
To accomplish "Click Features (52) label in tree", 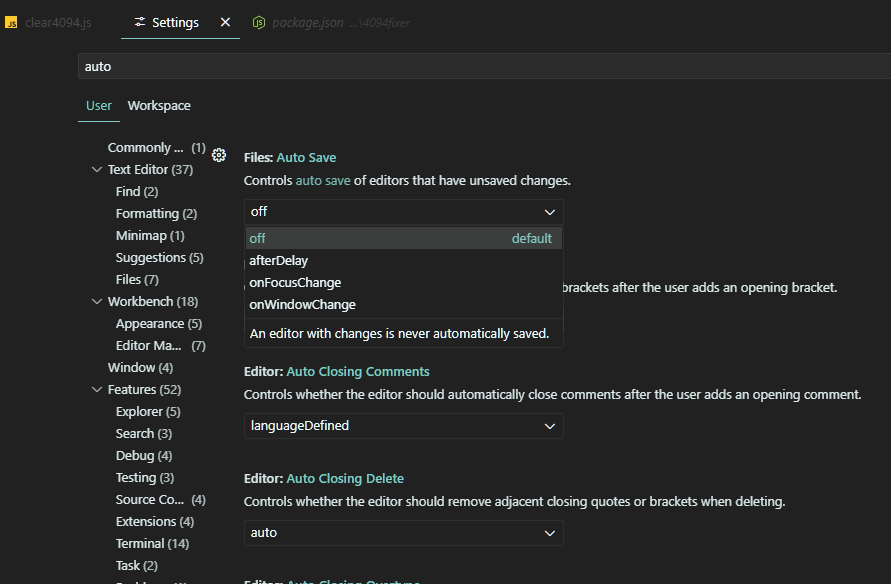I will [144, 390].
